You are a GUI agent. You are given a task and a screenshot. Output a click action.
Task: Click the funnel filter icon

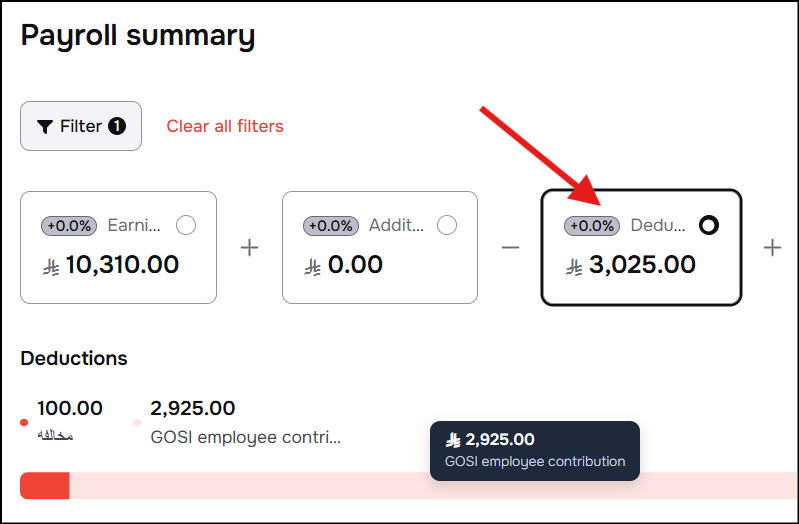[45, 126]
